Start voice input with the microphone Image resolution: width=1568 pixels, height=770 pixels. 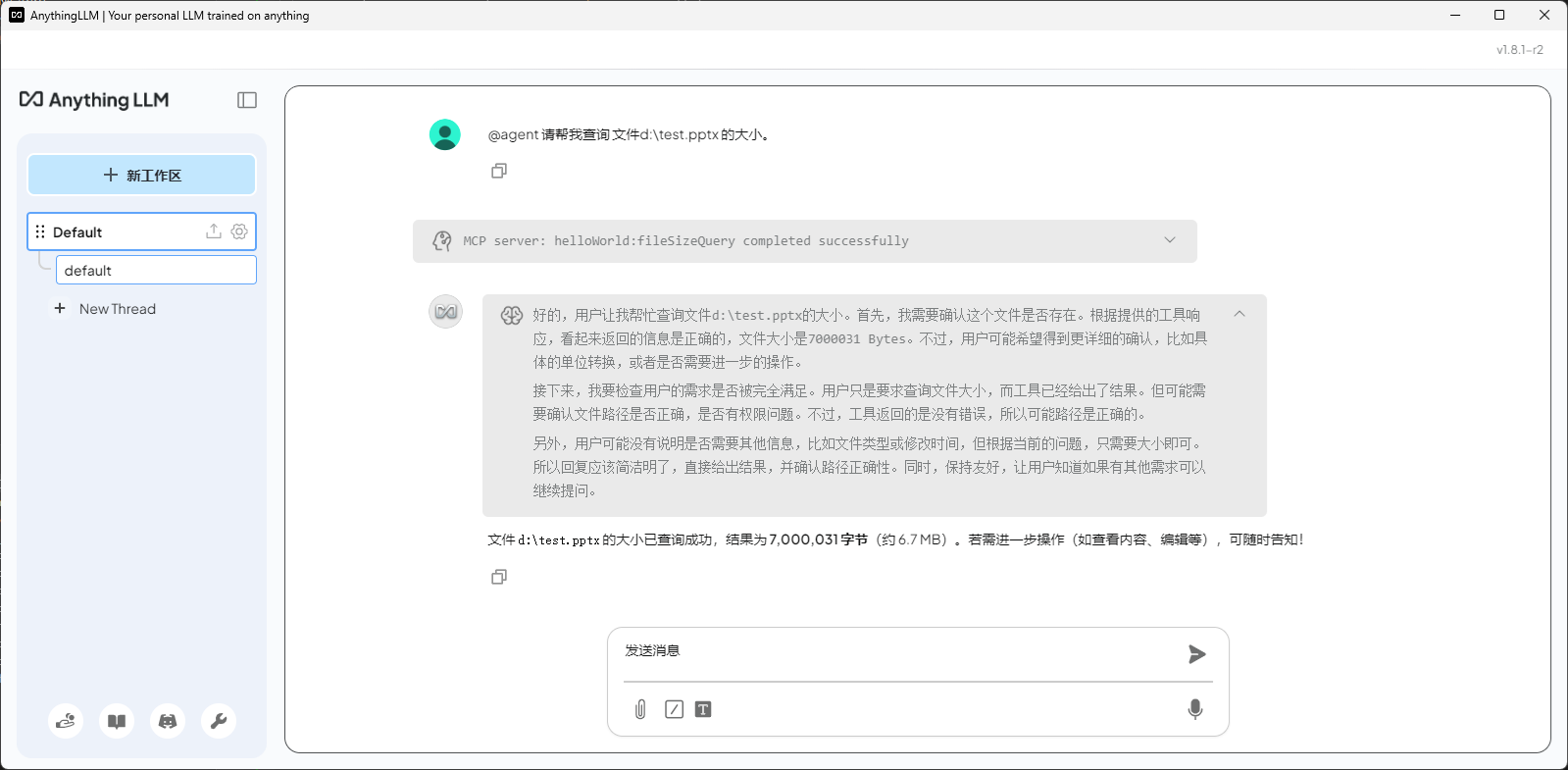pyautogui.click(x=1194, y=709)
